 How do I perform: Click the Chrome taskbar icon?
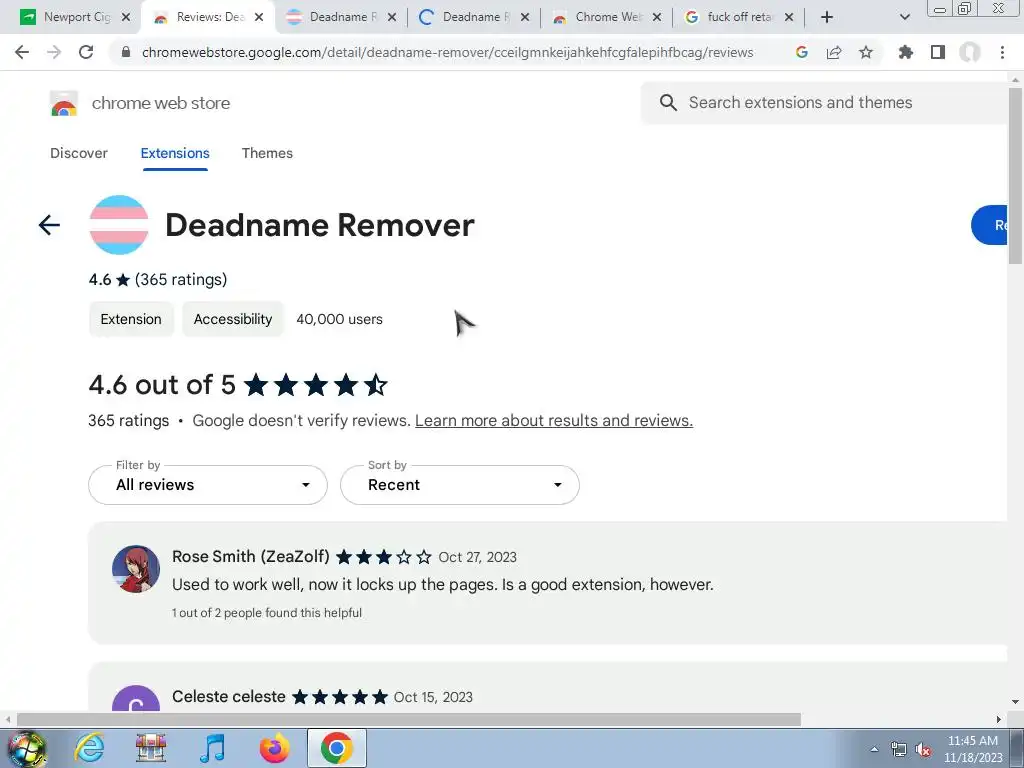(x=336, y=748)
